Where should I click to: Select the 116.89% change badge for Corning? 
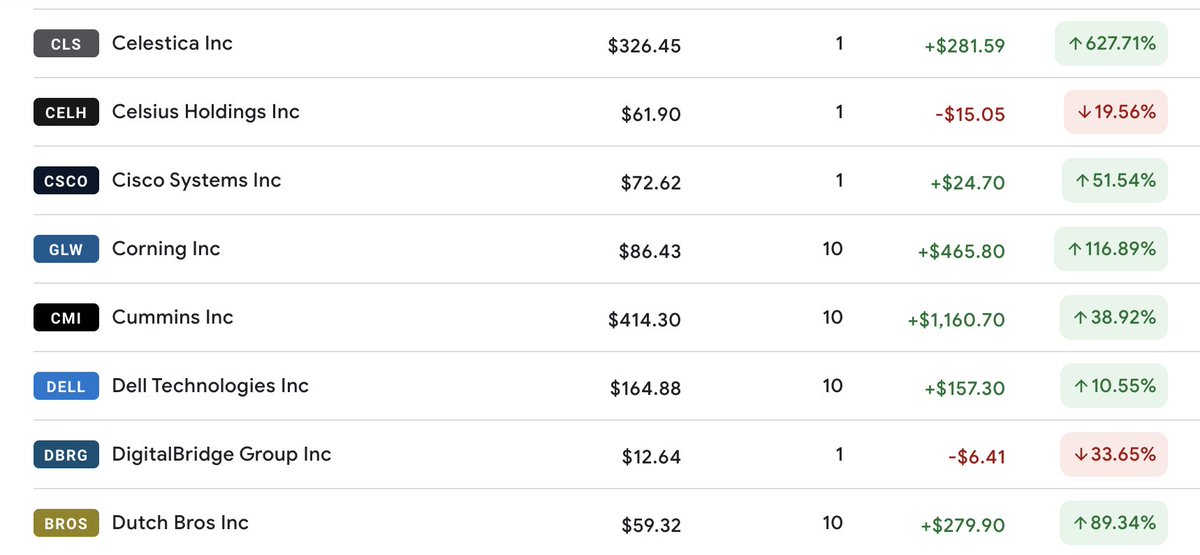tap(1111, 249)
